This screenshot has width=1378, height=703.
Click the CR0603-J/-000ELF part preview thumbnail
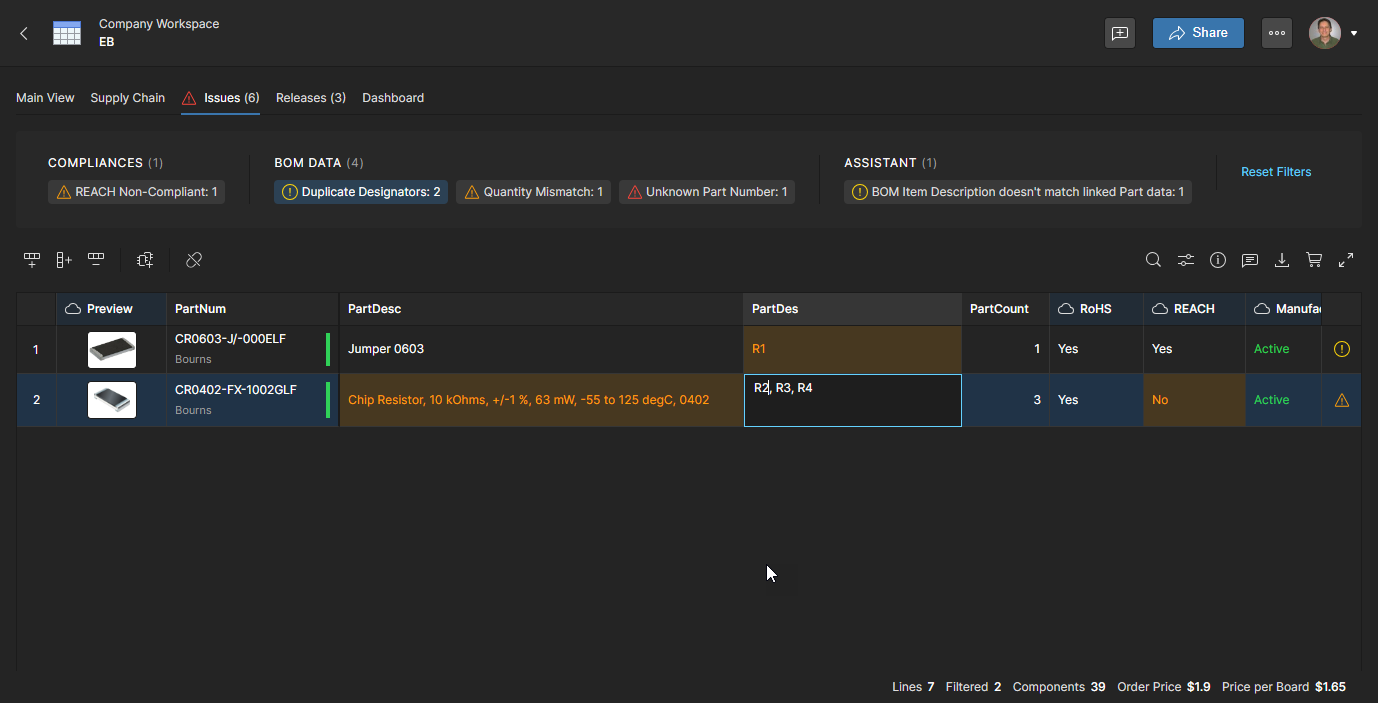(112, 349)
